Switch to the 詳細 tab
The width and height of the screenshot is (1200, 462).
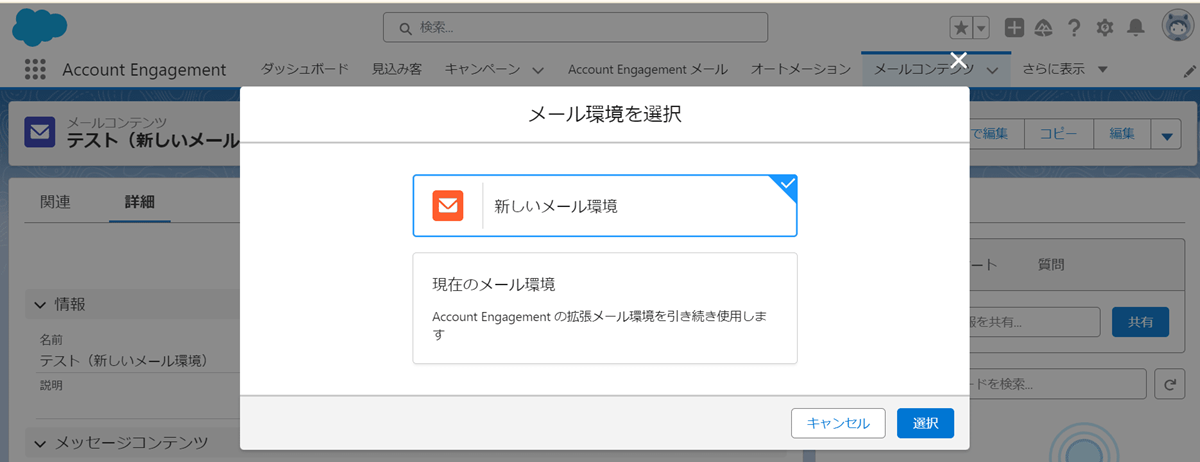pos(140,201)
